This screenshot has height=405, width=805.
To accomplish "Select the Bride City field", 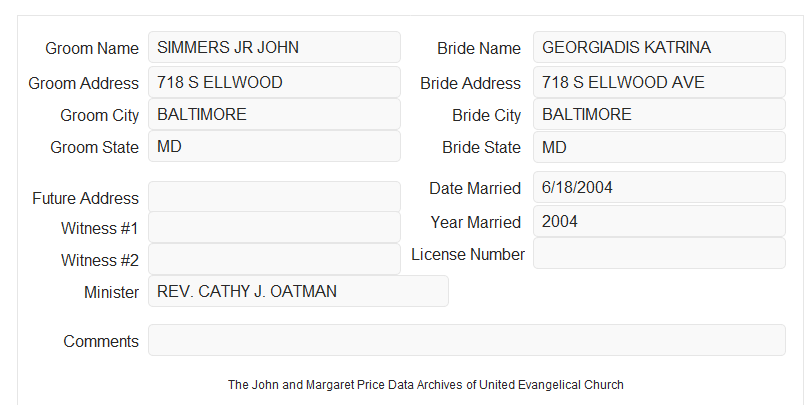I will pos(659,114).
